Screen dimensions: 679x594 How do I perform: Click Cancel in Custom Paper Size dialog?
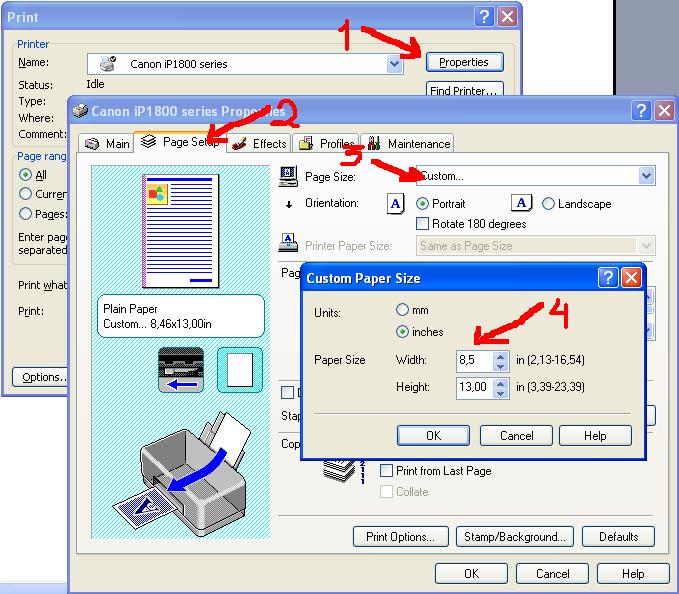516,436
